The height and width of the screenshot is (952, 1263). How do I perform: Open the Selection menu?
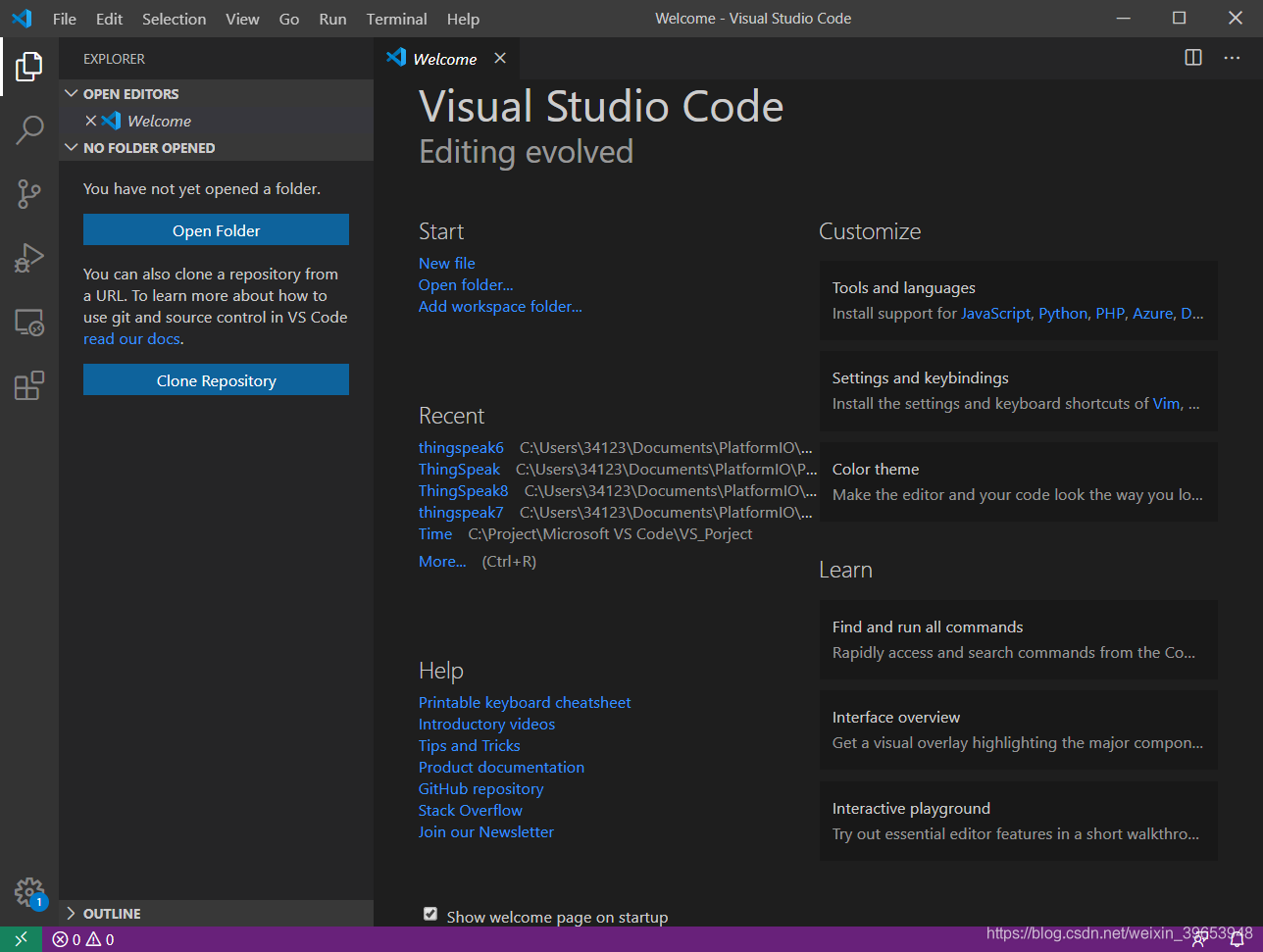[174, 19]
